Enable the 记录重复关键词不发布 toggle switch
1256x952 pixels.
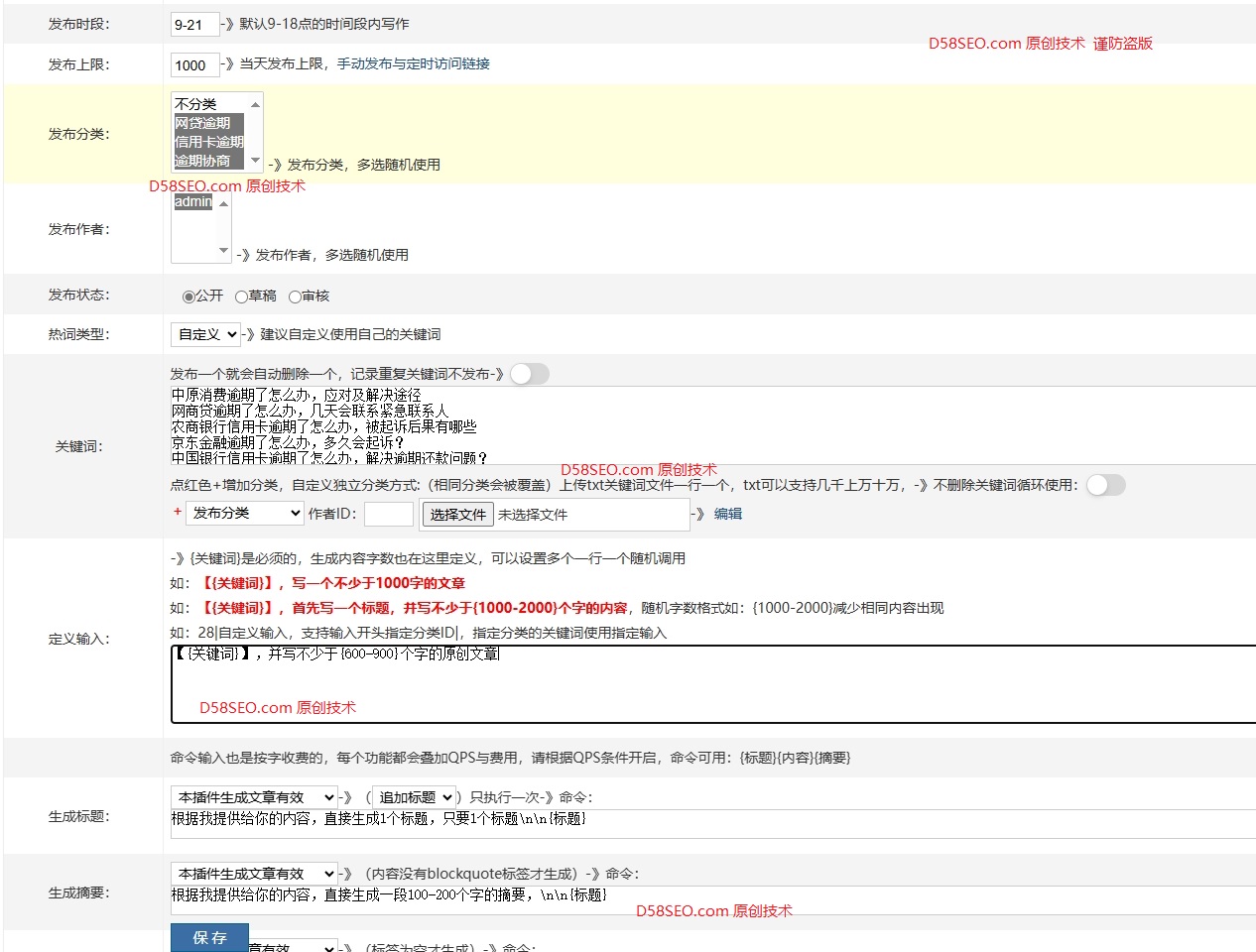529,374
